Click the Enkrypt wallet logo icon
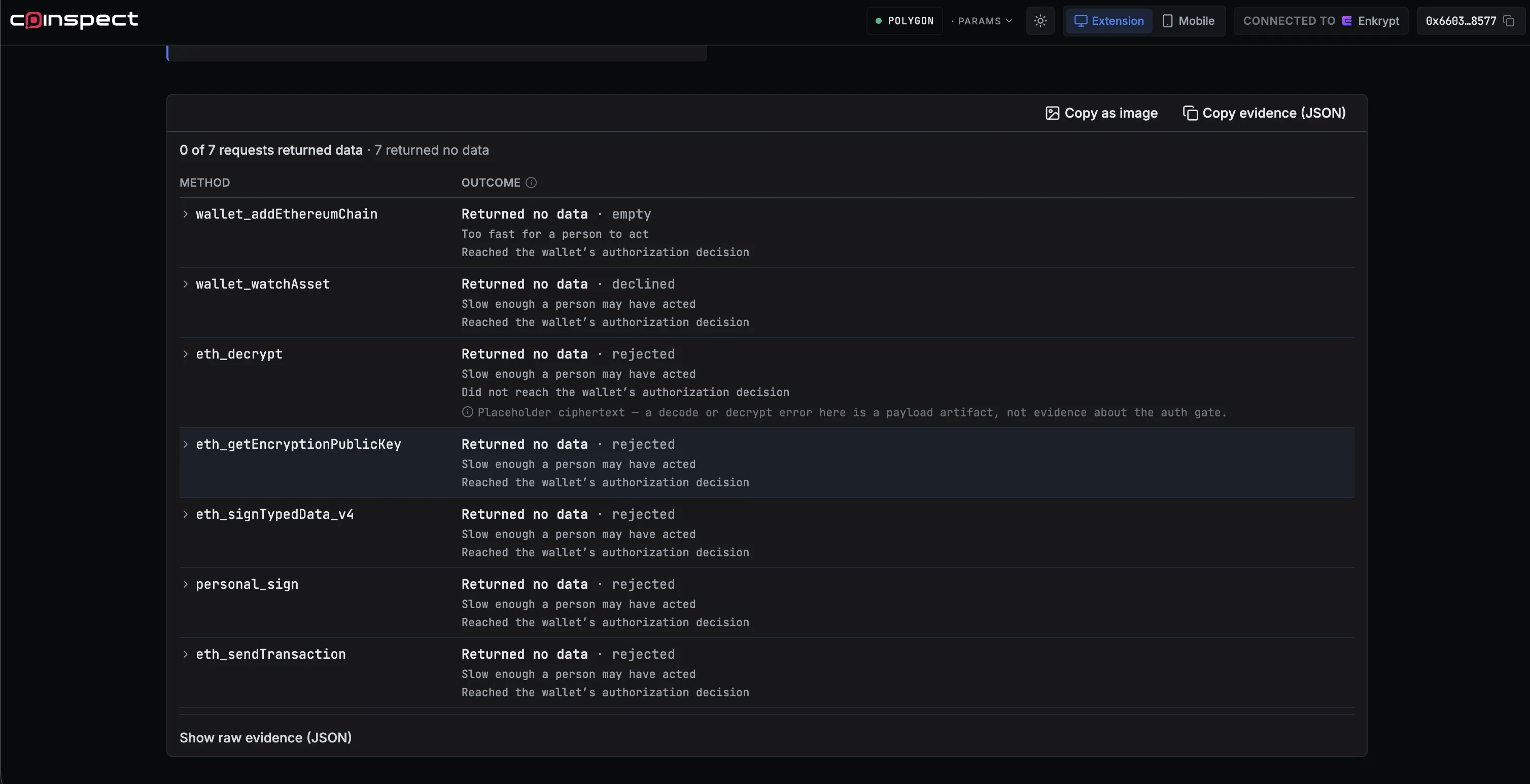 coord(1347,21)
